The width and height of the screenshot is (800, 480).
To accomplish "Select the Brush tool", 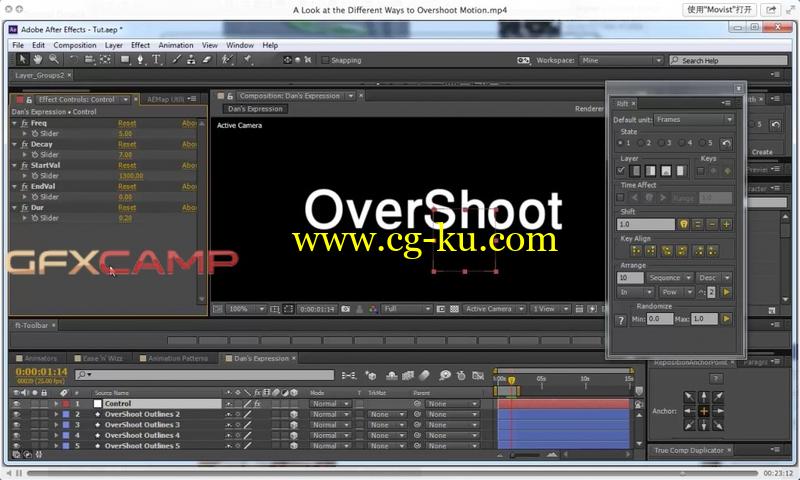I will pyautogui.click(x=176, y=60).
